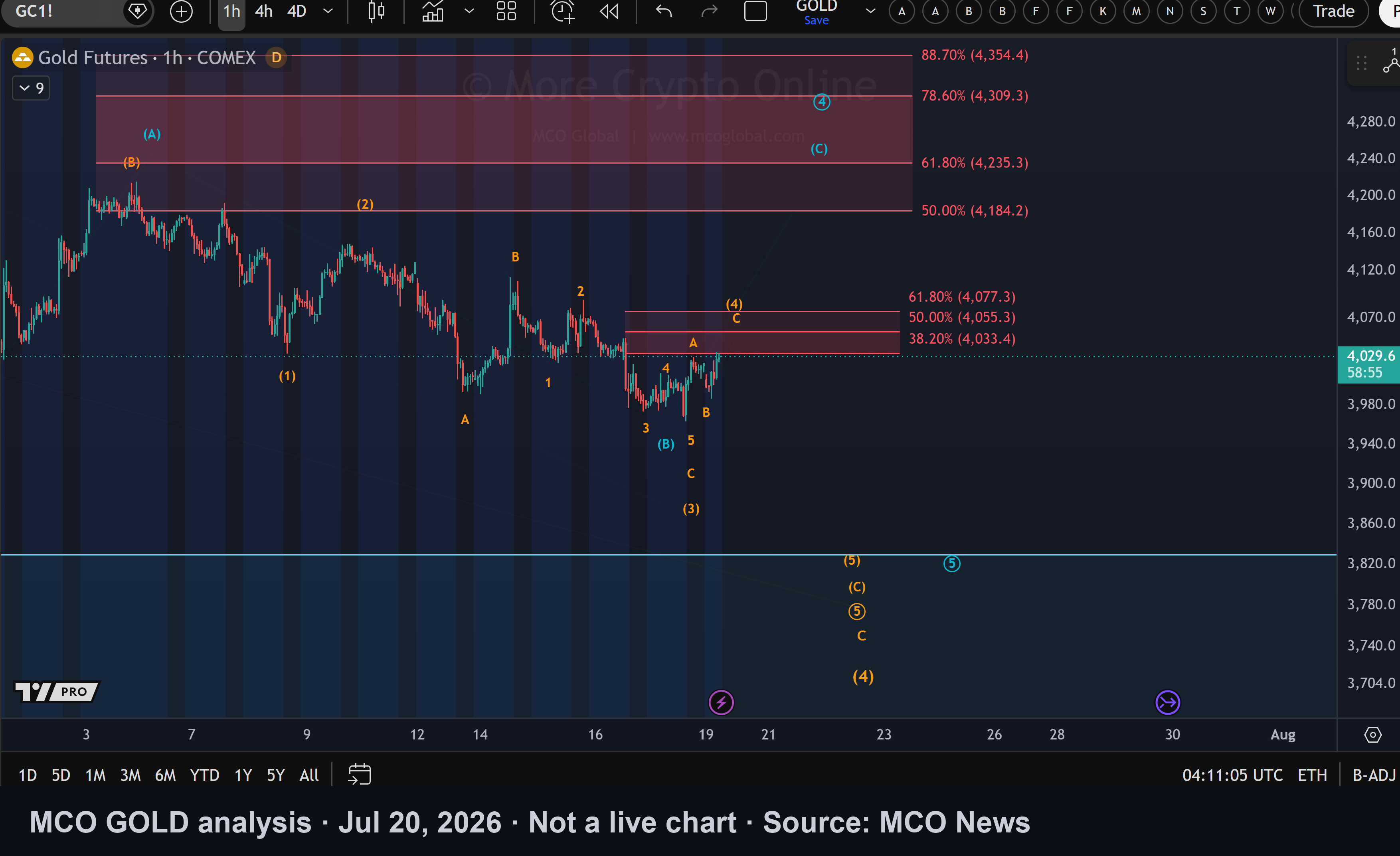Open timezone menu at 04:11:05 UTC
Viewport: 1400px width, 856px height.
[x=1232, y=775]
